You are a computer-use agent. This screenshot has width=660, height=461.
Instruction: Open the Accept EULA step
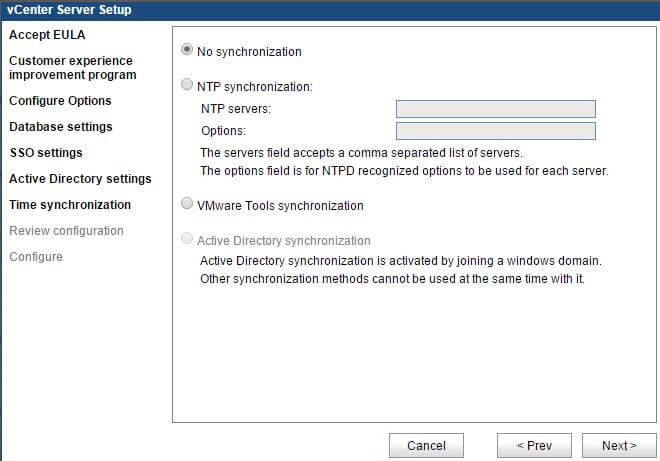(47, 35)
